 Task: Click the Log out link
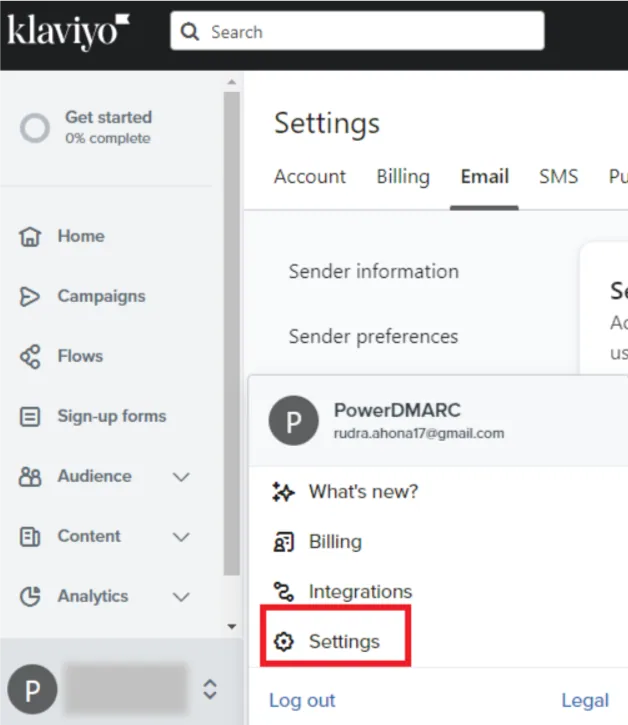302,700
